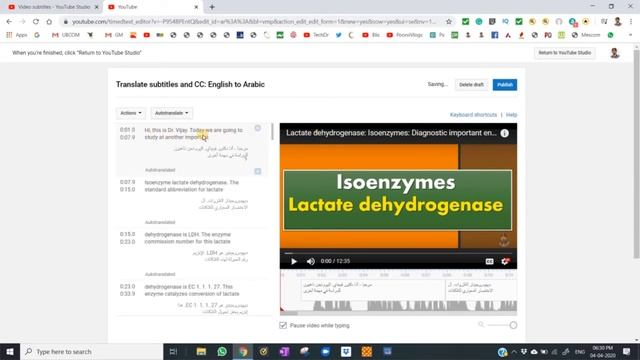Open the Autotranslate dropdown

tap(171, 113)
